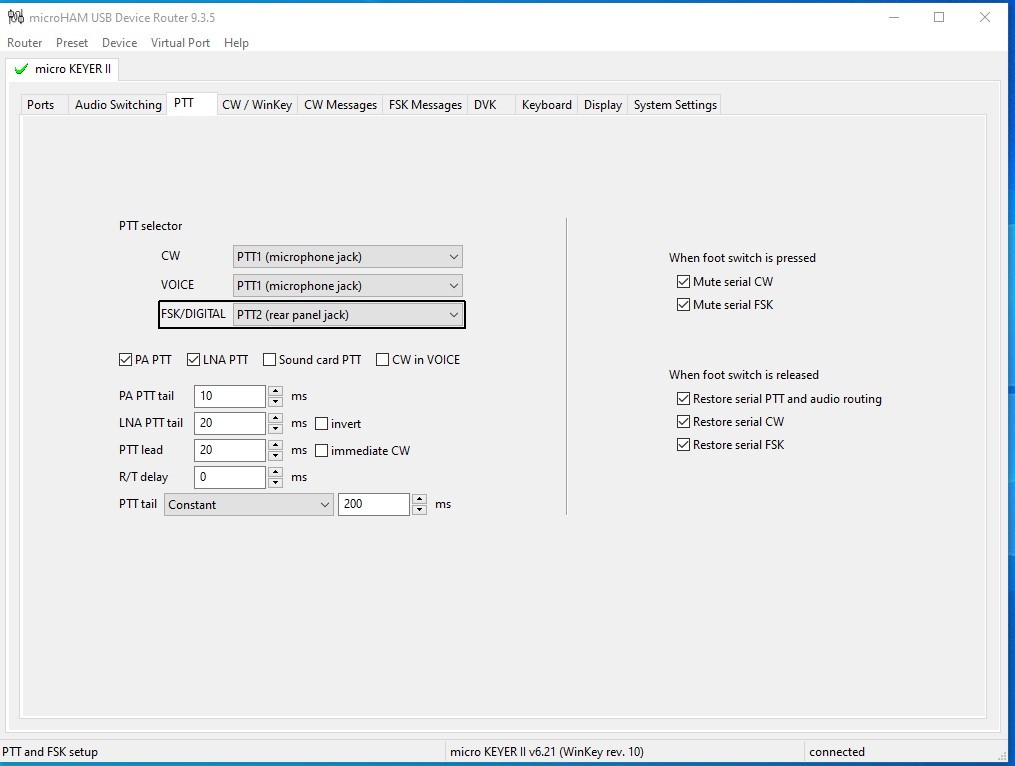Click the PTT lead value field
The image size is (1015, 766).
pos(230,450)
